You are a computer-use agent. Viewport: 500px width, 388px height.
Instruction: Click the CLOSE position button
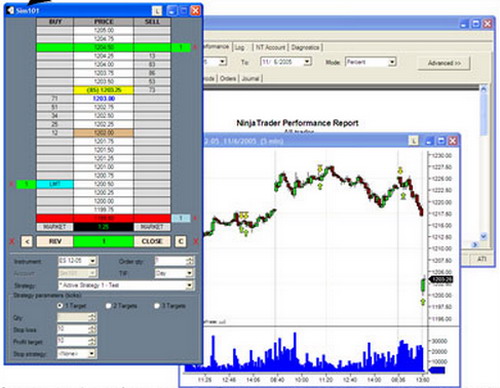[x=152, y=241]
